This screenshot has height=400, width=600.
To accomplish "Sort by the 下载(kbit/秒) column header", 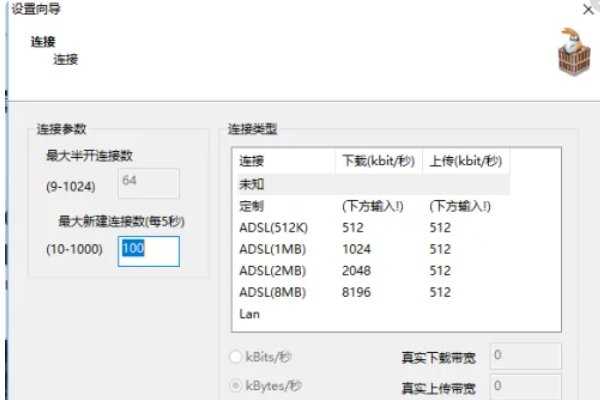I will click(379, 161).
